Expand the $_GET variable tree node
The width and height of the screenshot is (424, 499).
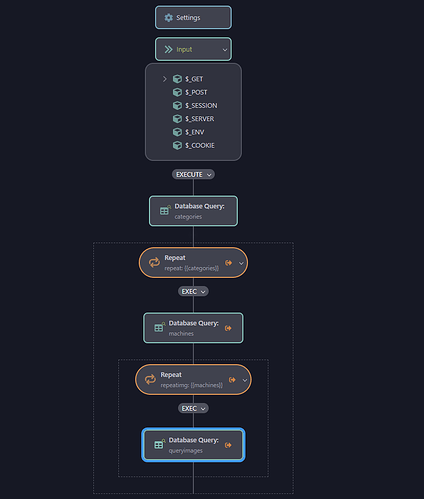pos(164,79)
